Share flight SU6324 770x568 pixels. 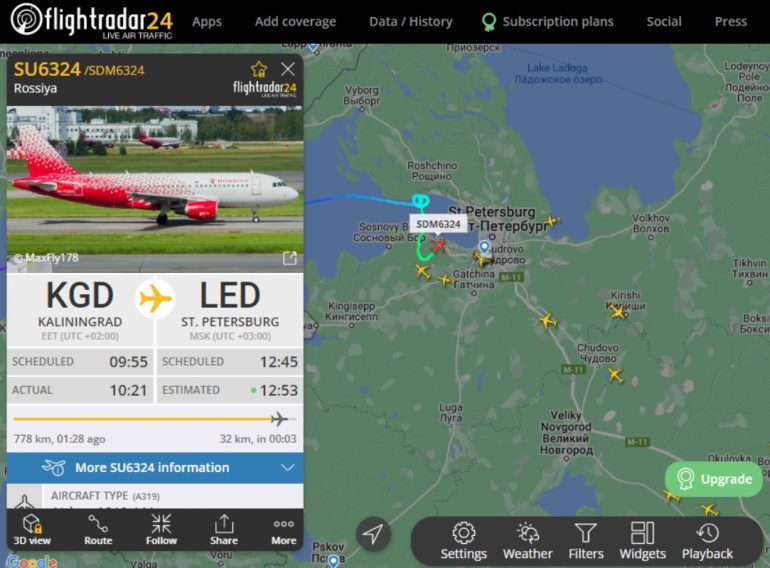click(224, 530)
